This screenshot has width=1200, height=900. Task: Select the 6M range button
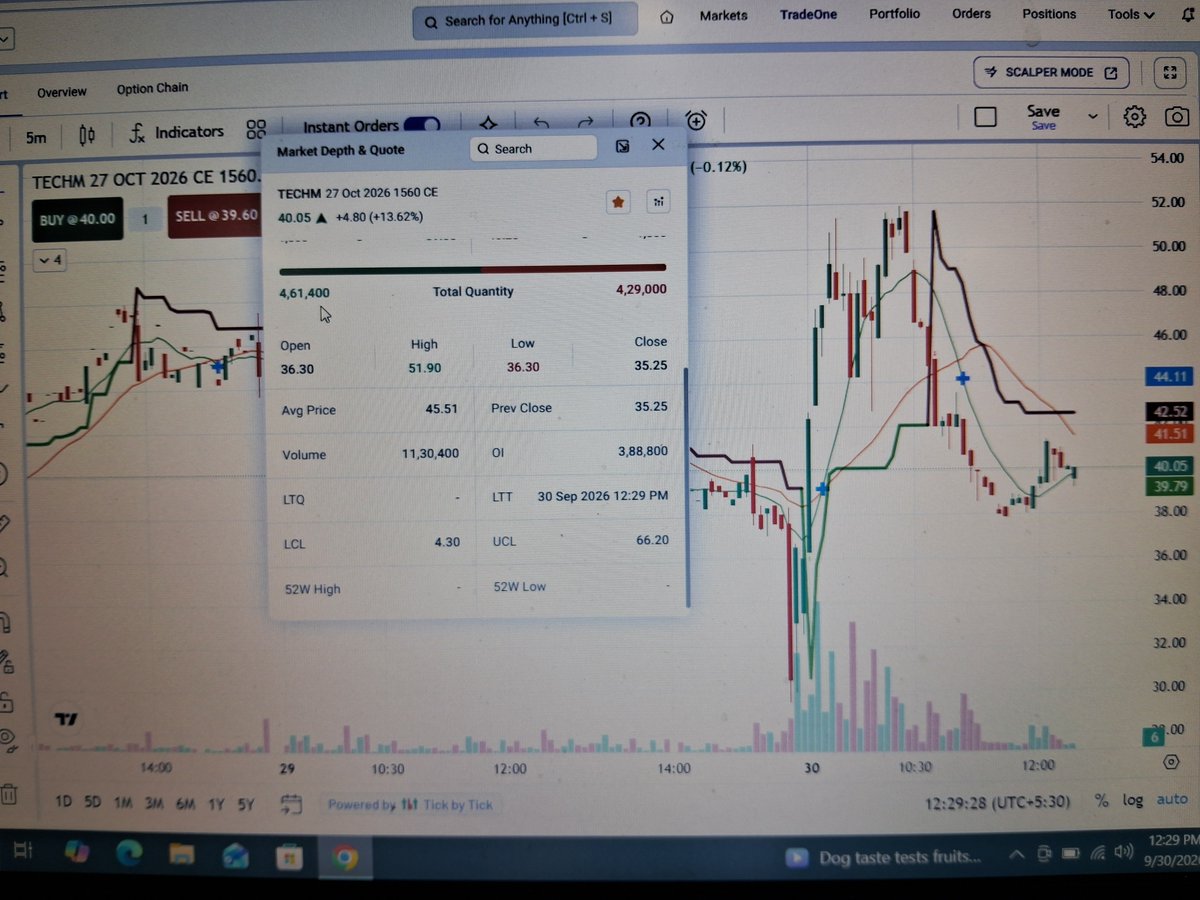click(185, 803)
